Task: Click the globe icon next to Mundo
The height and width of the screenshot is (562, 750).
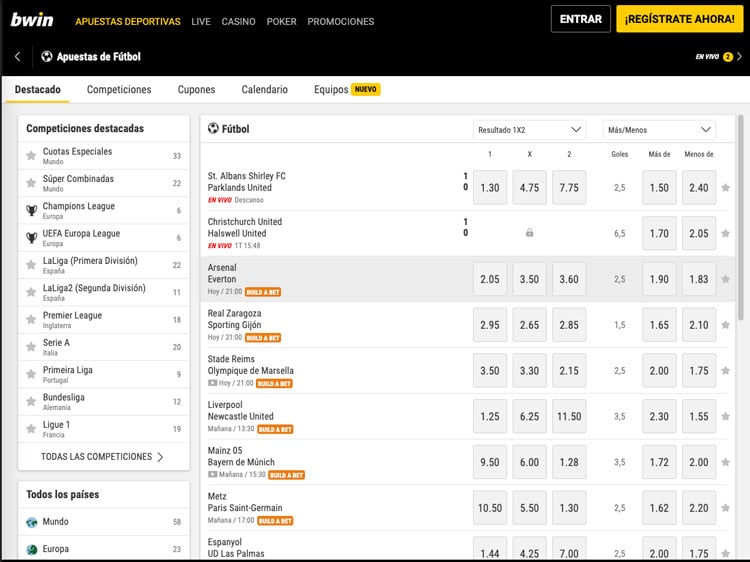Action: click(32, 522)
